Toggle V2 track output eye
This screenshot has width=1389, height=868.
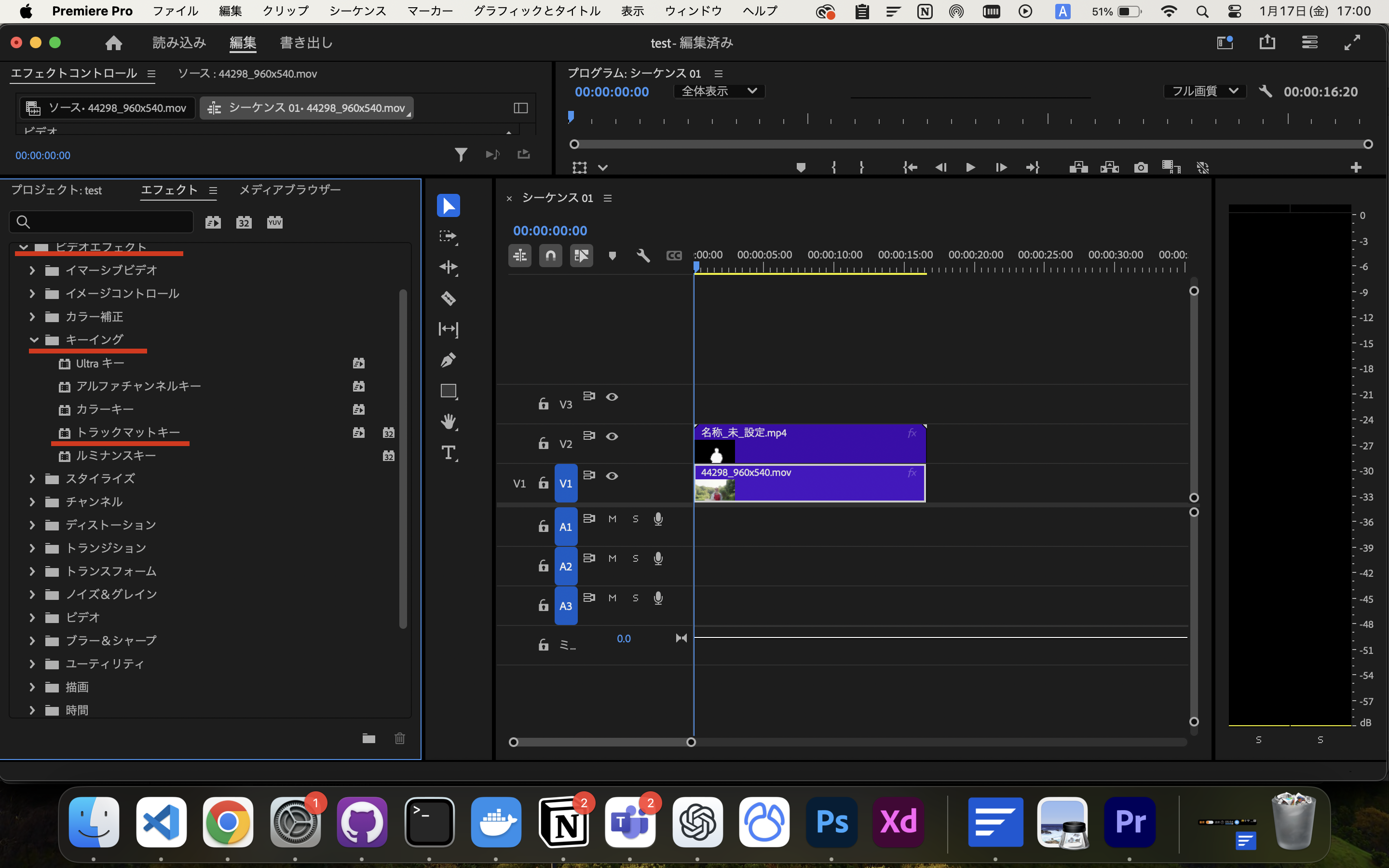(612, 436)
